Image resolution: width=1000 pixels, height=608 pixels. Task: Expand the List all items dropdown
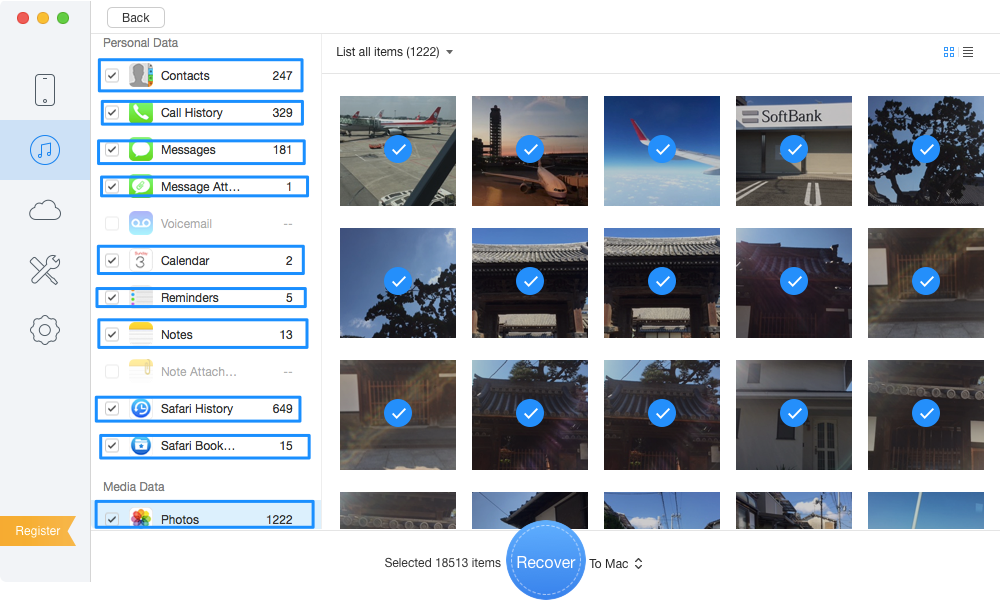point(395,52)
